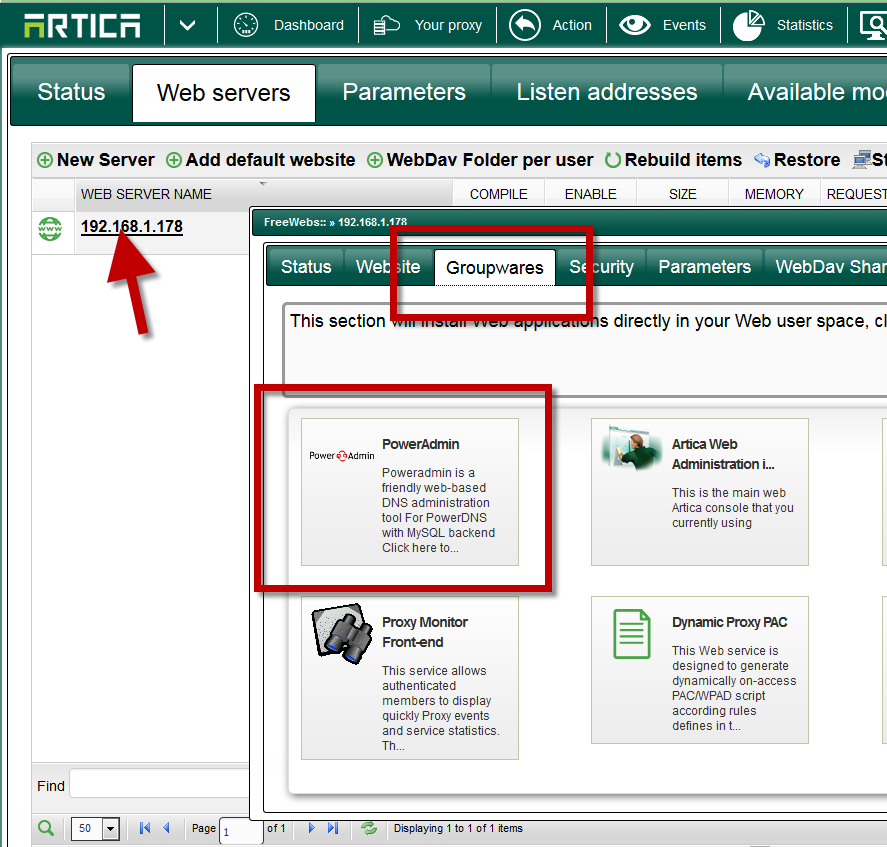Click the Rebuild items refresh icon

pos(613,160)
